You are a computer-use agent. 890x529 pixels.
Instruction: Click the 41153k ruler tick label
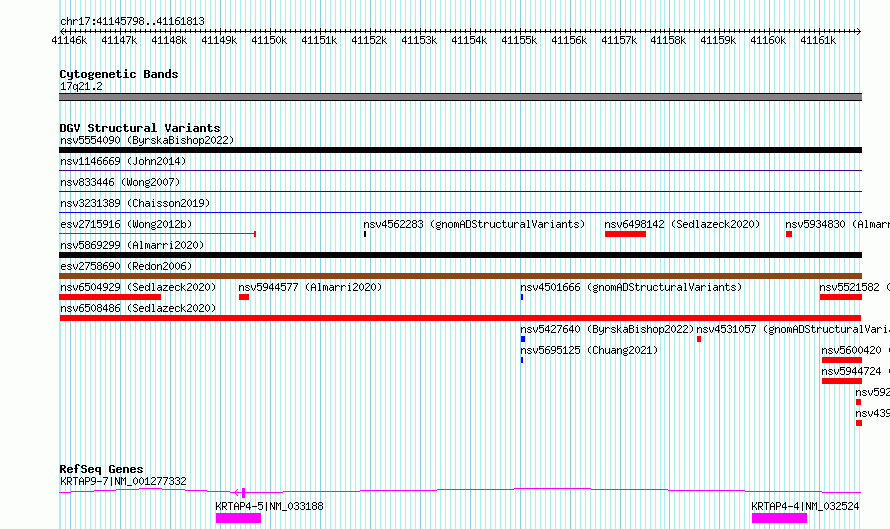click(x=419, y=40)
